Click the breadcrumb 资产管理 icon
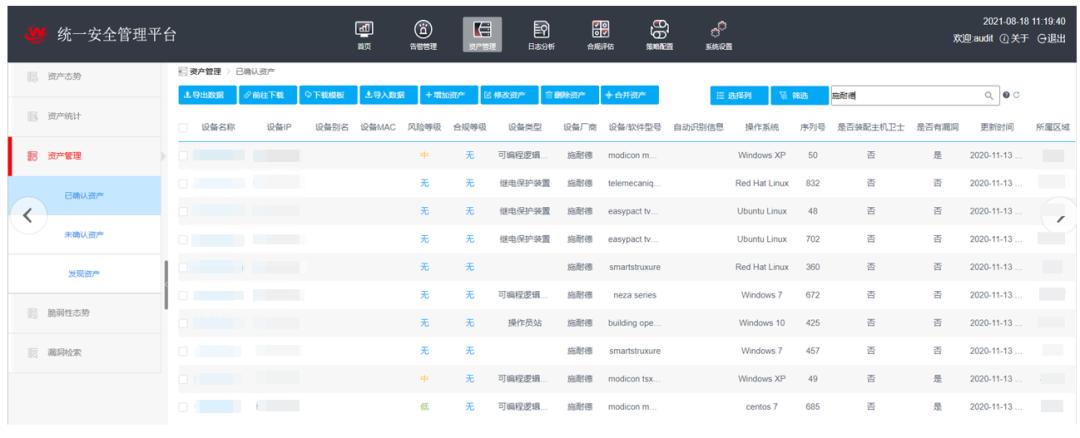The image size is (1080, 438). pyautogui.click(x=183, y=72)
